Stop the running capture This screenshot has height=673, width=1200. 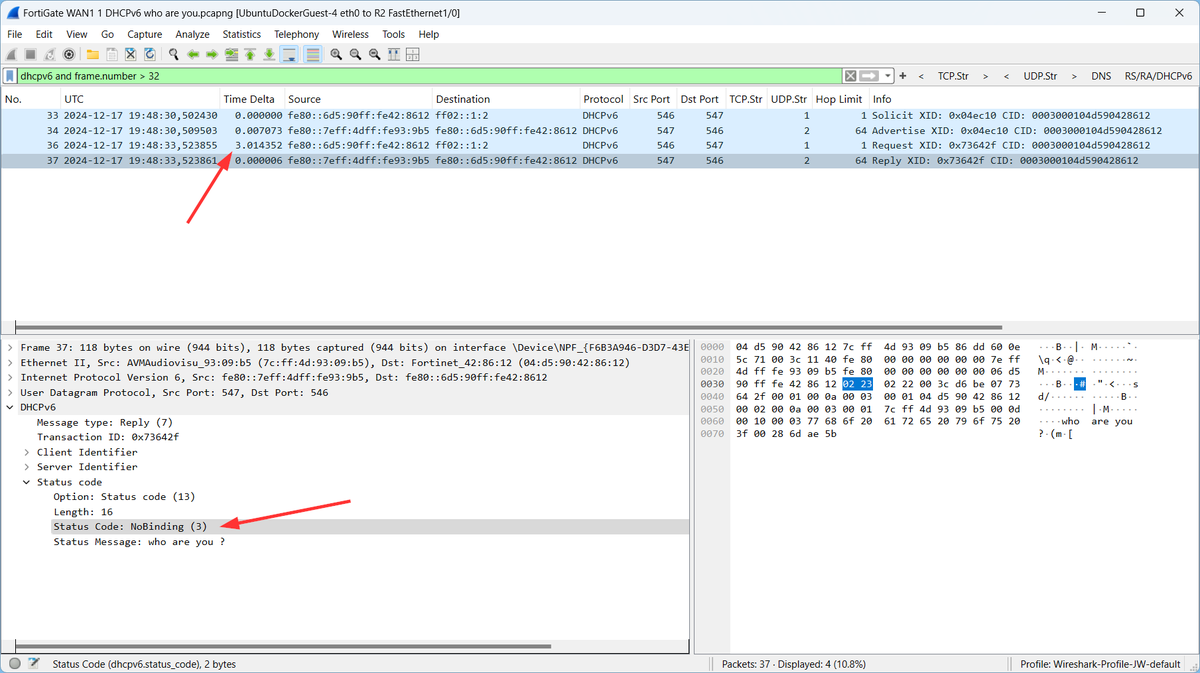30,54
